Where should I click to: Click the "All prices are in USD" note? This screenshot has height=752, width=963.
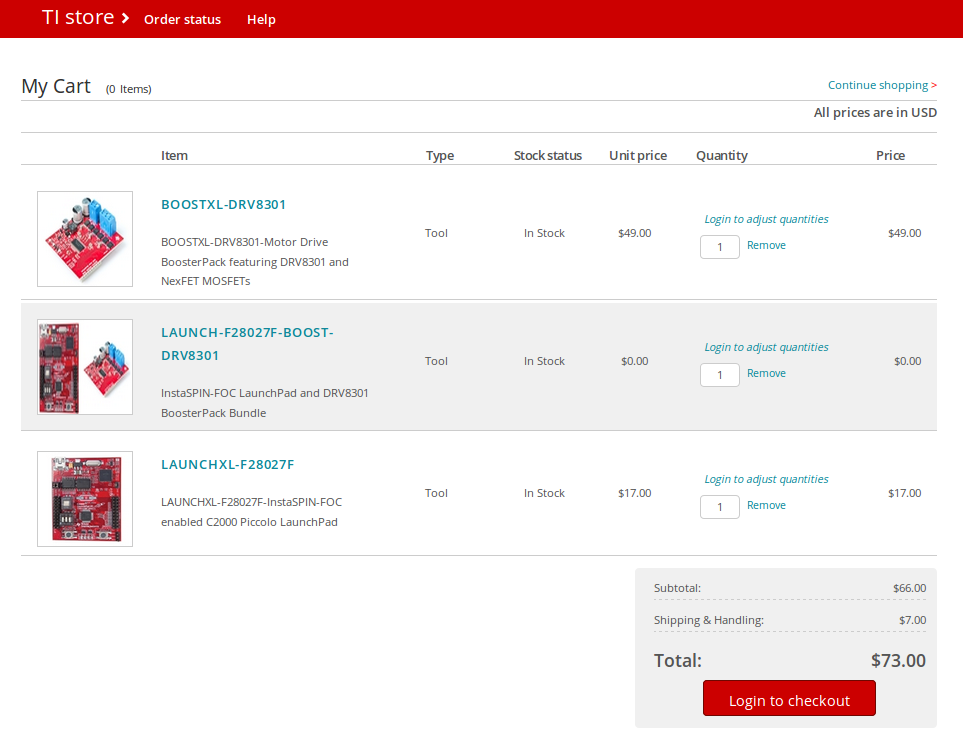click(x=875, y=112)
